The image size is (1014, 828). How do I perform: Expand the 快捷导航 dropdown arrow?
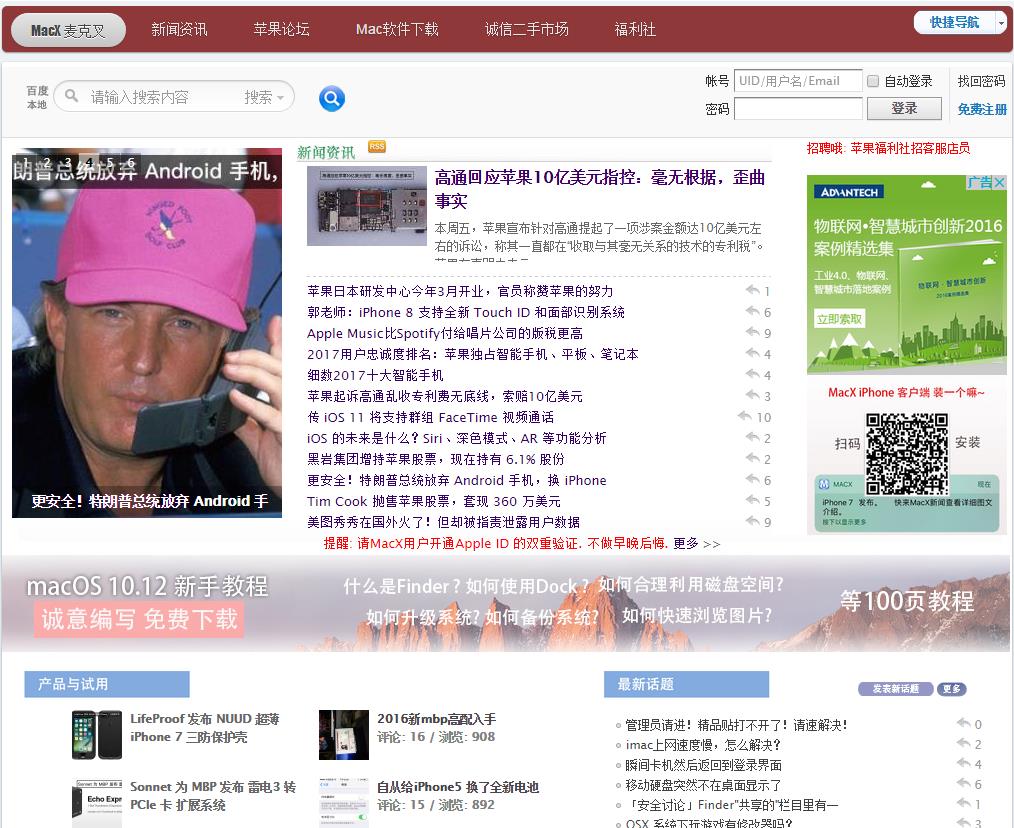click(x=1002, y=23)
